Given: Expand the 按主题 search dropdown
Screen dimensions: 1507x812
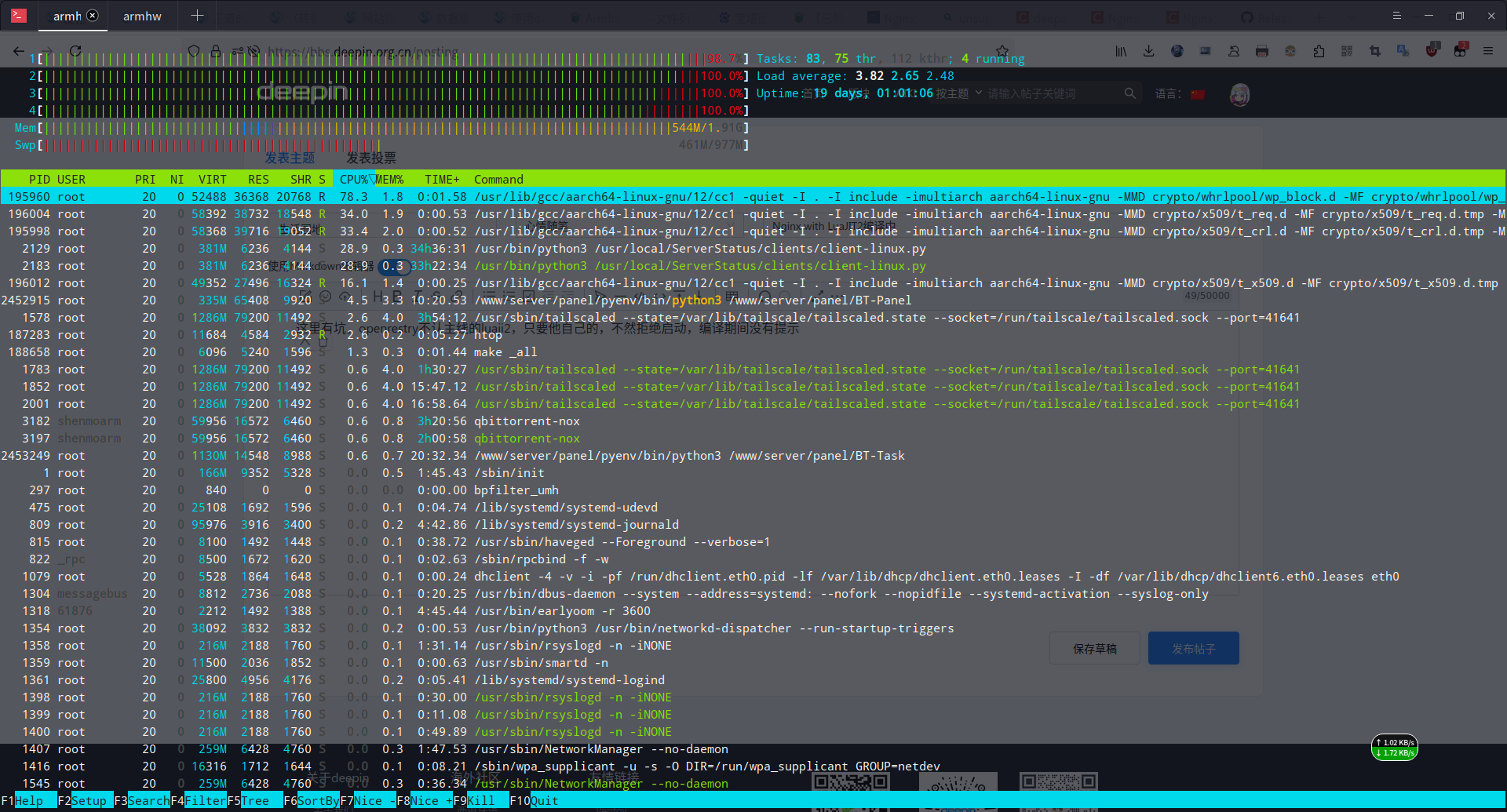Looking at the screenshot, I should pos(959,93).
